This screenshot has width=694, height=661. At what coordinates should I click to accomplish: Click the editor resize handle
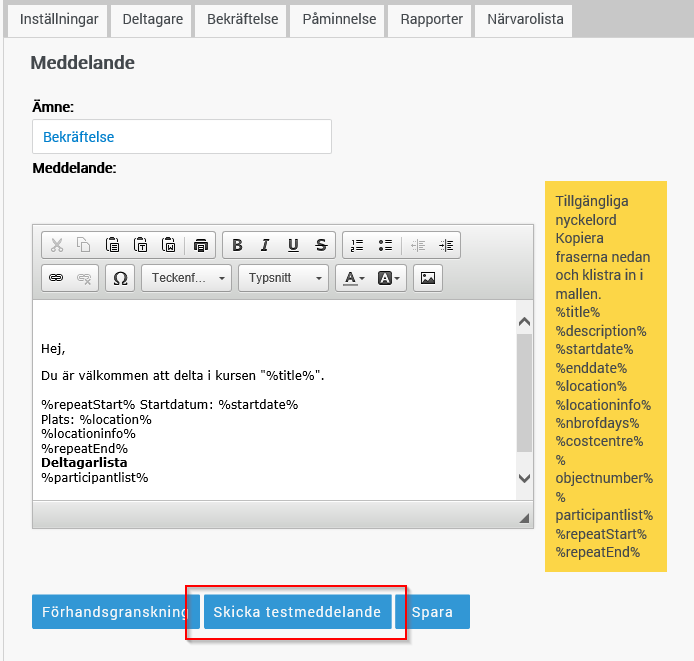[x=524, y=518]
